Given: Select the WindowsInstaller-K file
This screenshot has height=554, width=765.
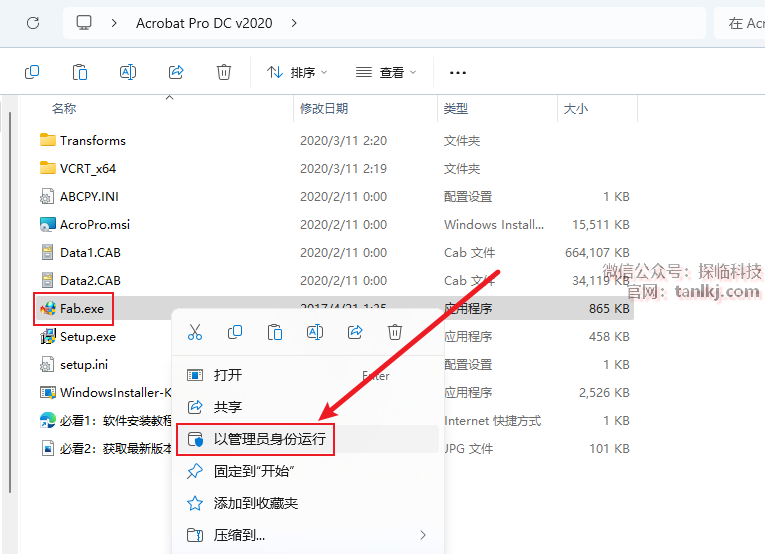Looking at the screenshot, I should (x=116, y=393).
